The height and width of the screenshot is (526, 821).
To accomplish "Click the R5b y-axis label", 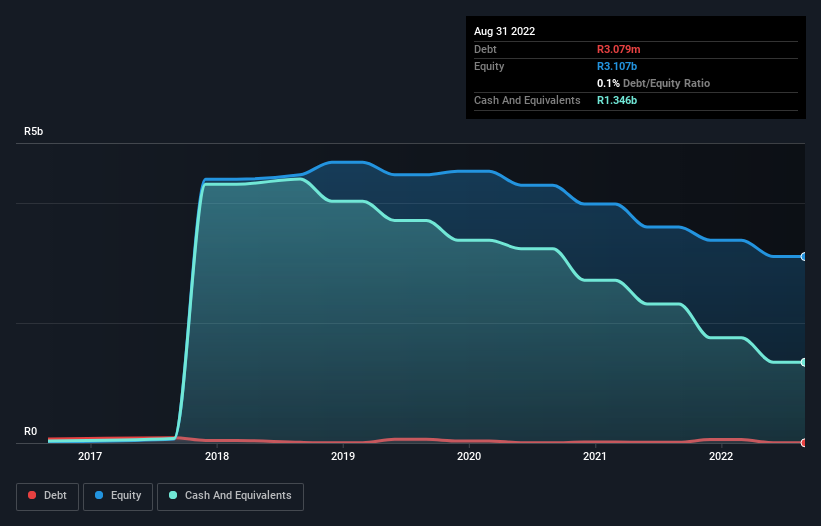I will coord(34,131).
